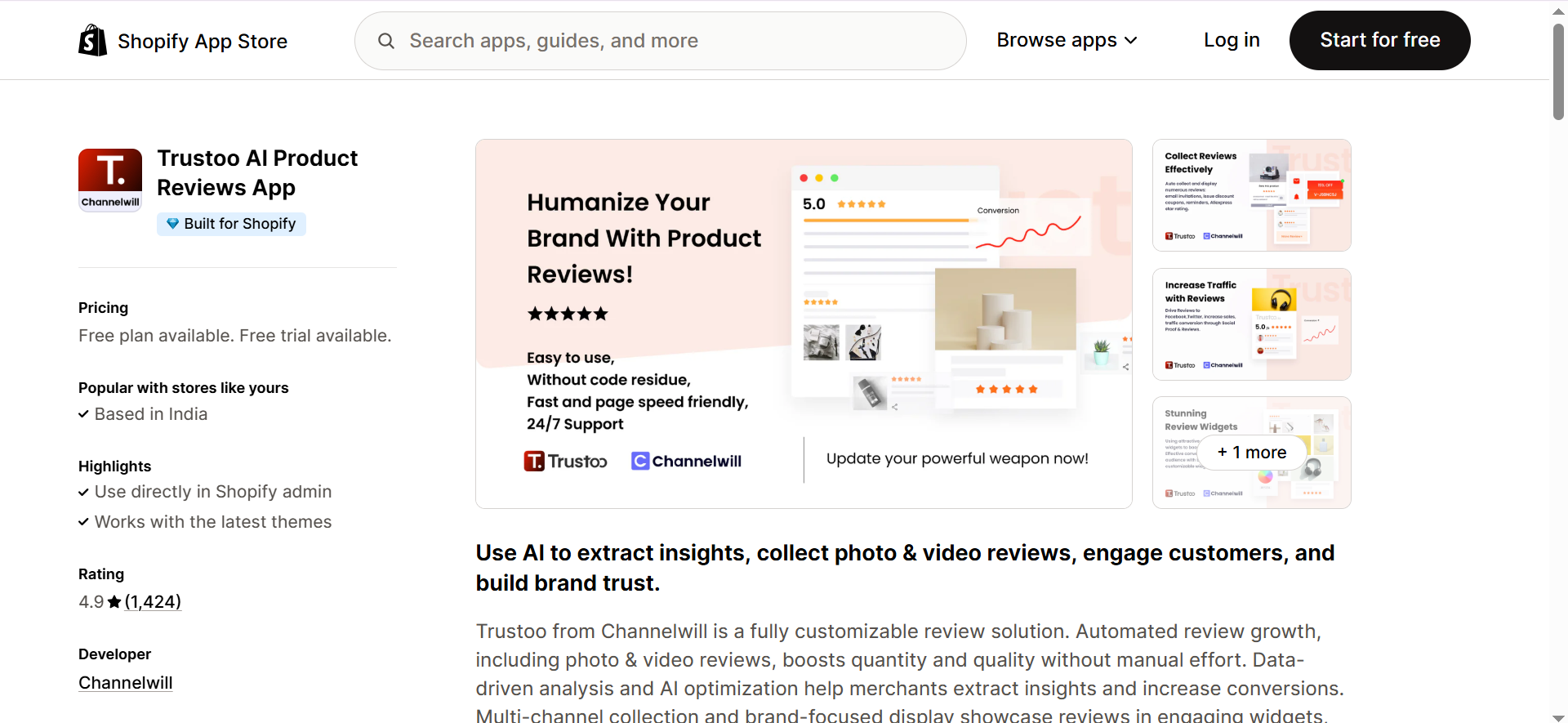Go to Shopify App Store home

click(x=202, y=41)
